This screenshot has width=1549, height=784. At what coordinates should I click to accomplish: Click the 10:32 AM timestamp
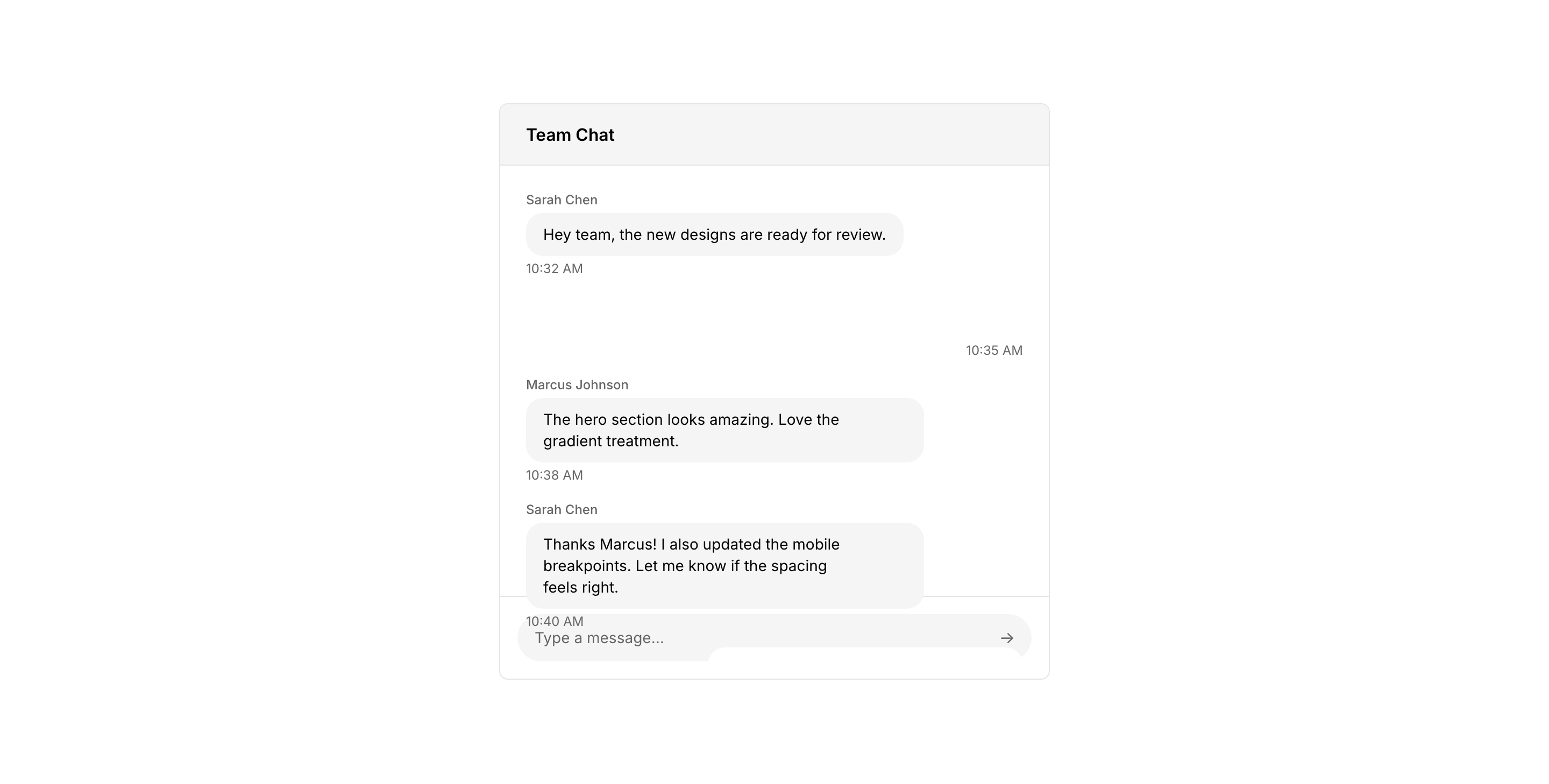pyautogui.click(x=555, y=269)
